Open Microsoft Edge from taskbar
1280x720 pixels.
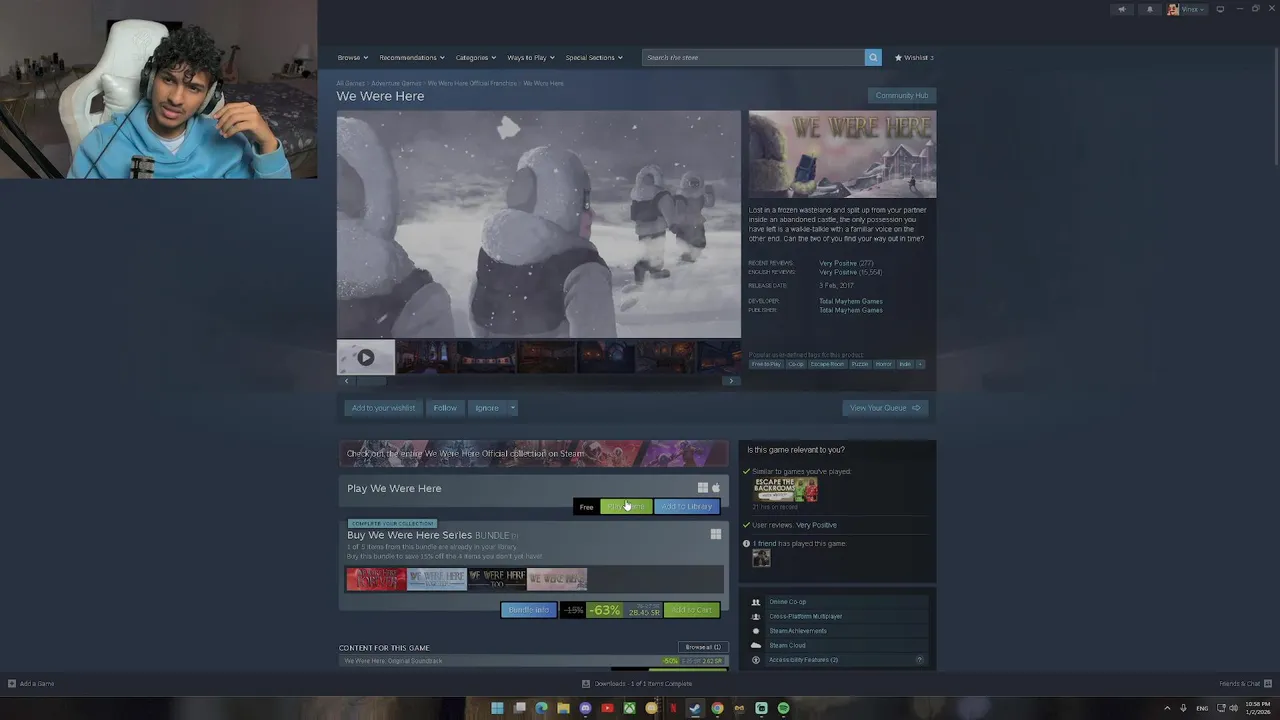pos(541,708)
